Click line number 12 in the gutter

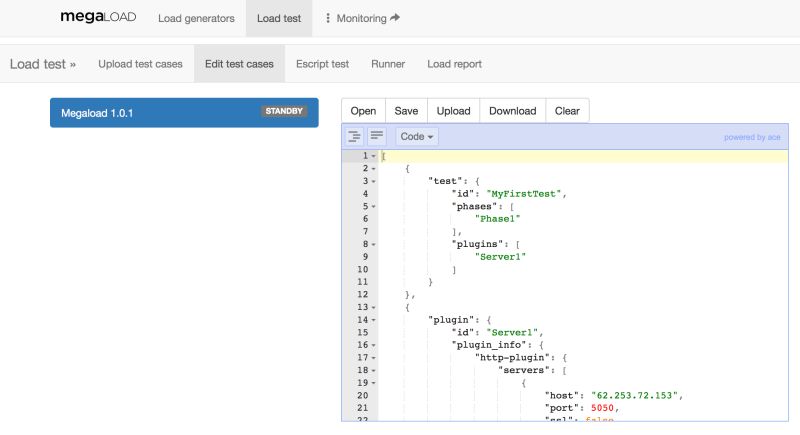[x=363, y=295]
